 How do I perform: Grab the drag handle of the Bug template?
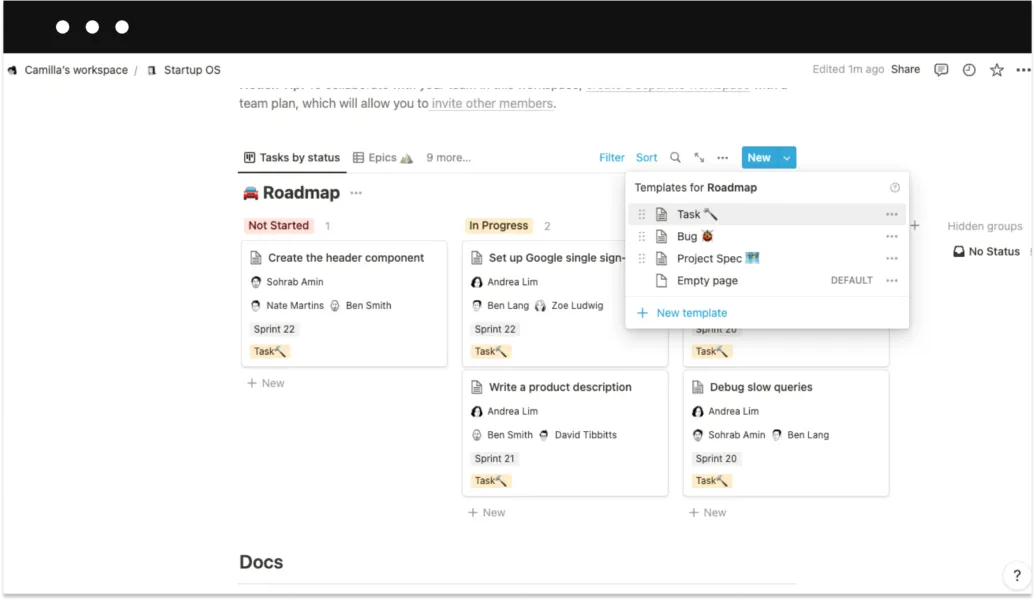[x=642, y=236]
